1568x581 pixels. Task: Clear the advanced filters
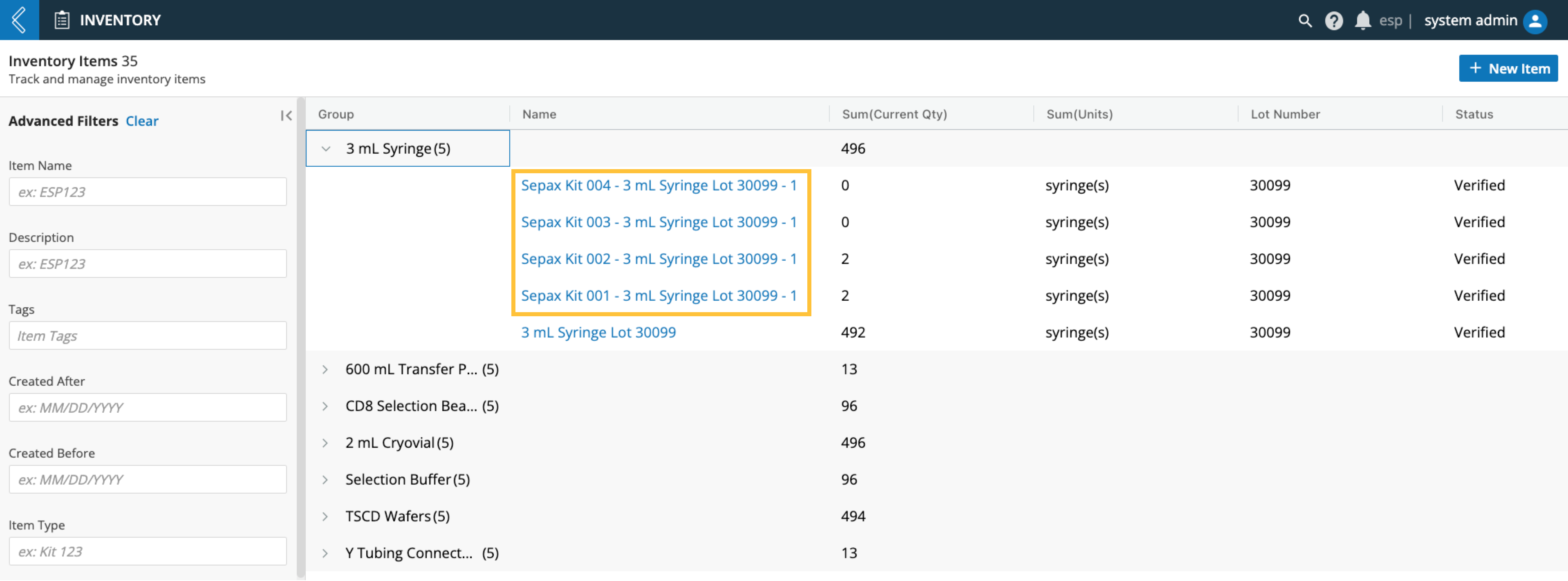click(x=142, y=121)
